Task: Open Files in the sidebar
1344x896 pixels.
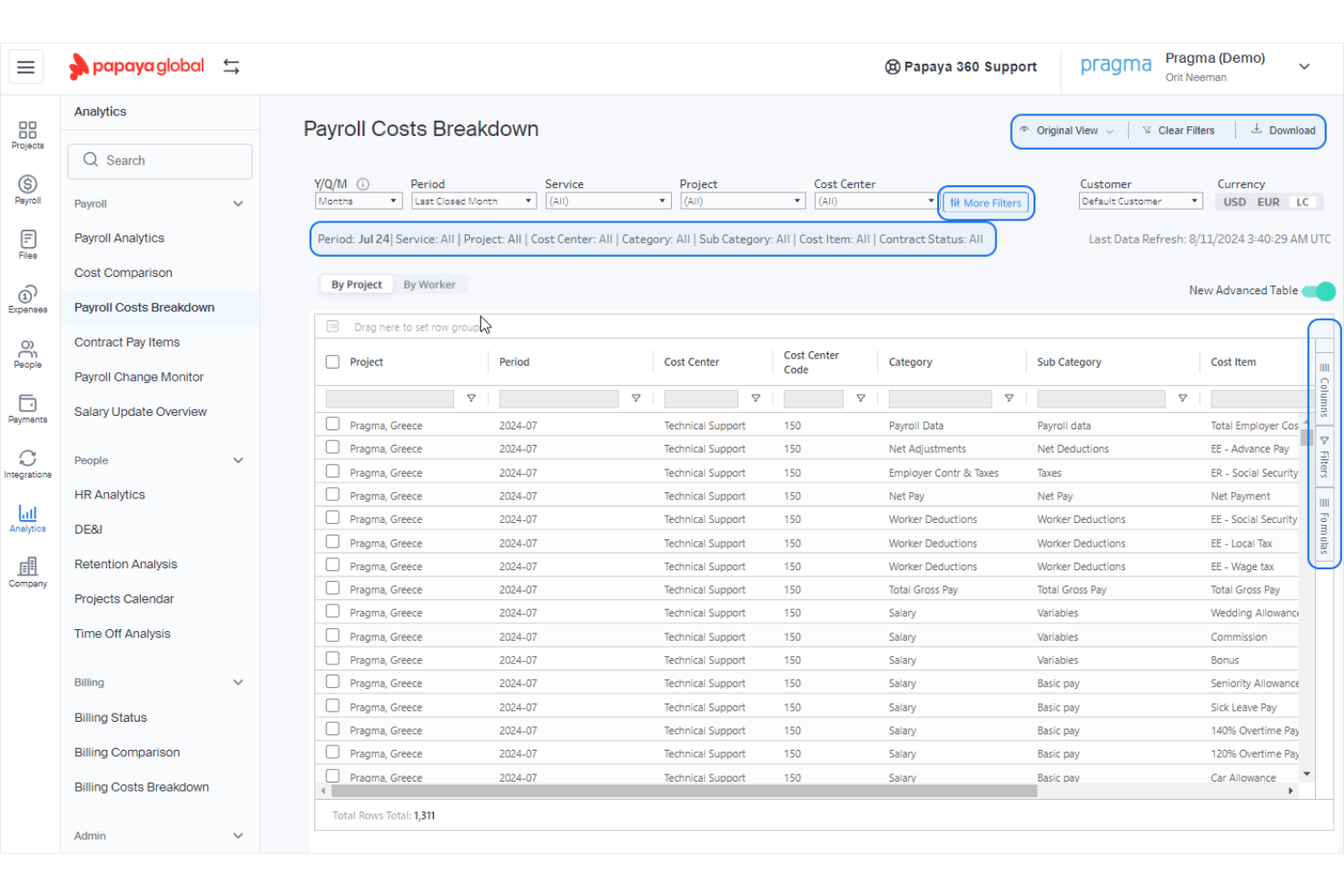Action: [x=28, y=245]
